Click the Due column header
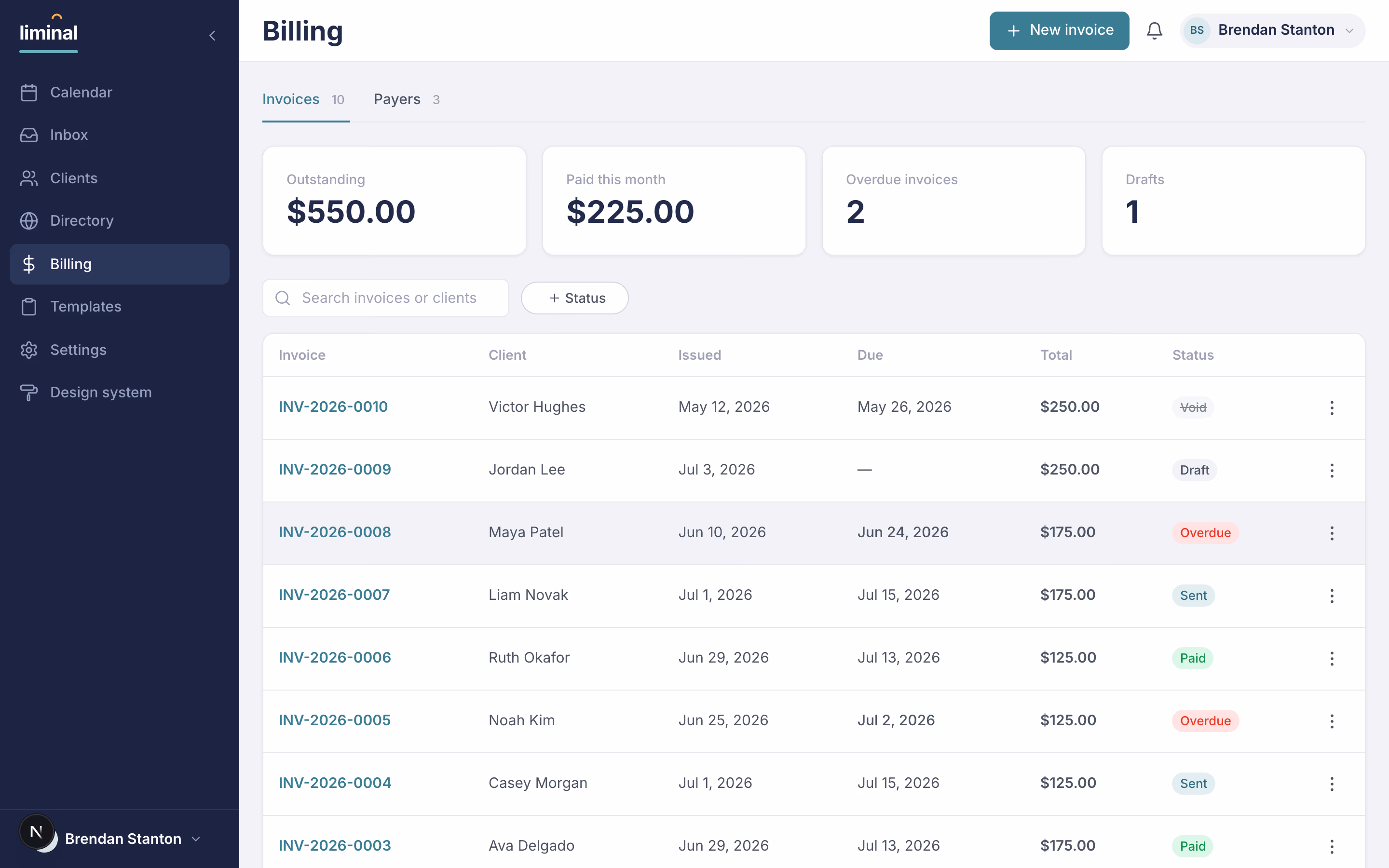 tap(870, 355)
